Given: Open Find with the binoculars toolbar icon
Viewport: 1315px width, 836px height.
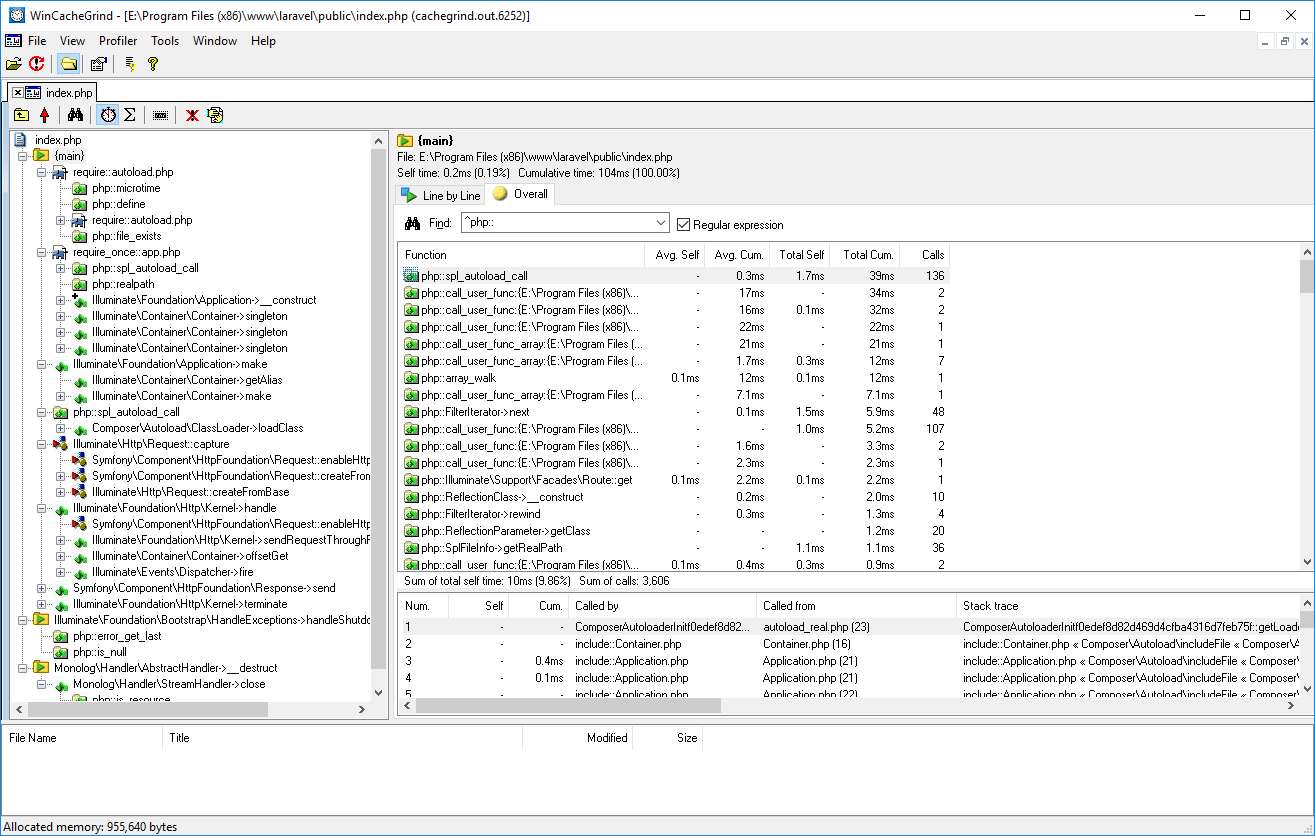Looking at the screenshot, I should (75, 115).
